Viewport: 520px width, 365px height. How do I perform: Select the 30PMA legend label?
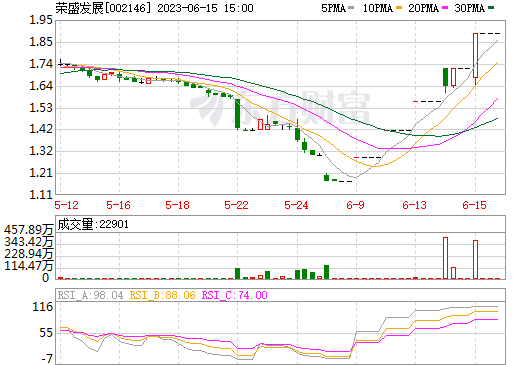click(469, 8)
